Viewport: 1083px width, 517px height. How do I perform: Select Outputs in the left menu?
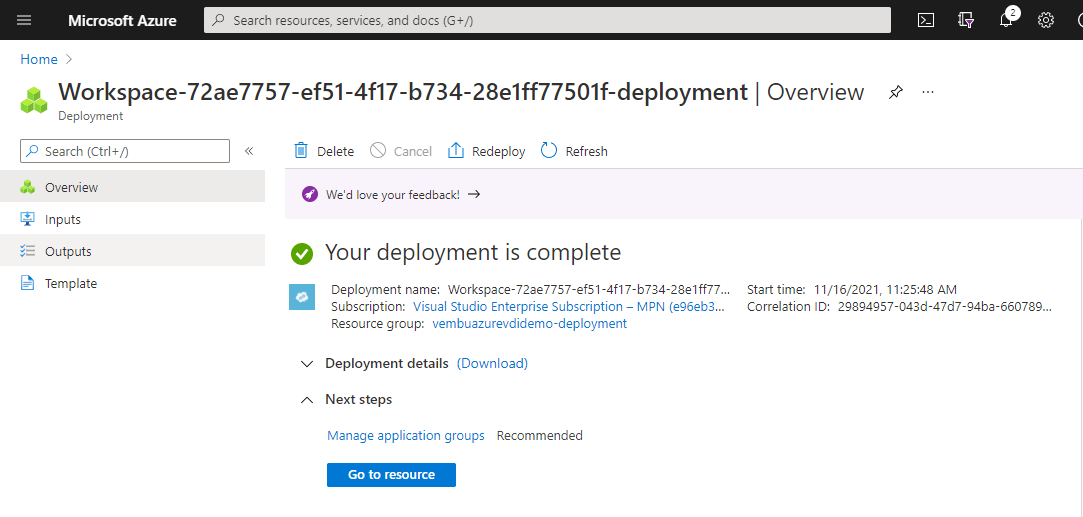coord(132,251)
